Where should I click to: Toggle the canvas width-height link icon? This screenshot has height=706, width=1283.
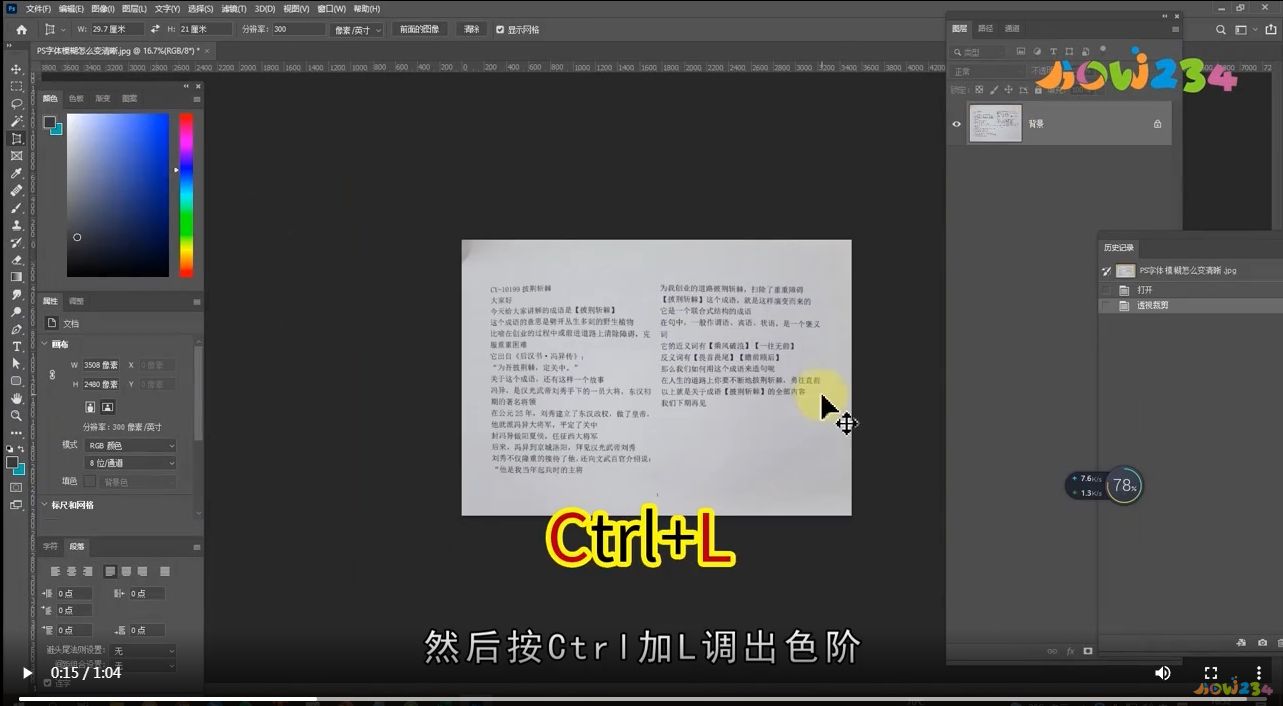[x=52, y=374]
